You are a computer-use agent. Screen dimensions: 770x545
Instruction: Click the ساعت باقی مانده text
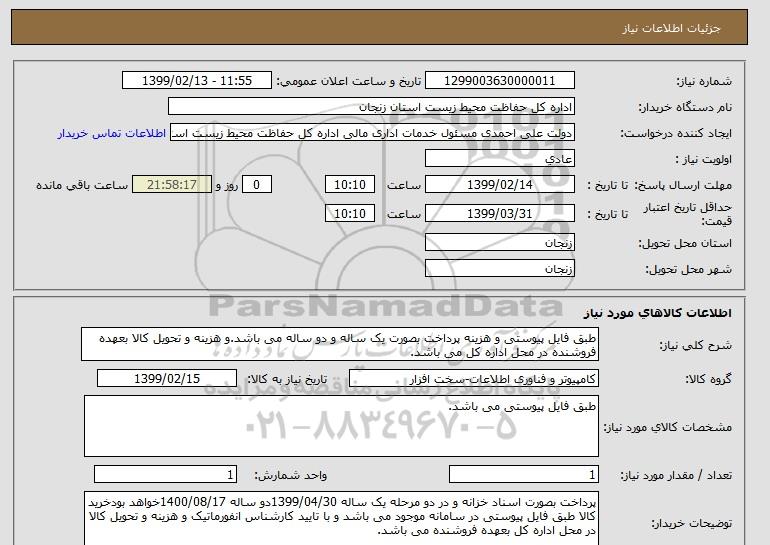pyautogui.click(x=82, y=185)
